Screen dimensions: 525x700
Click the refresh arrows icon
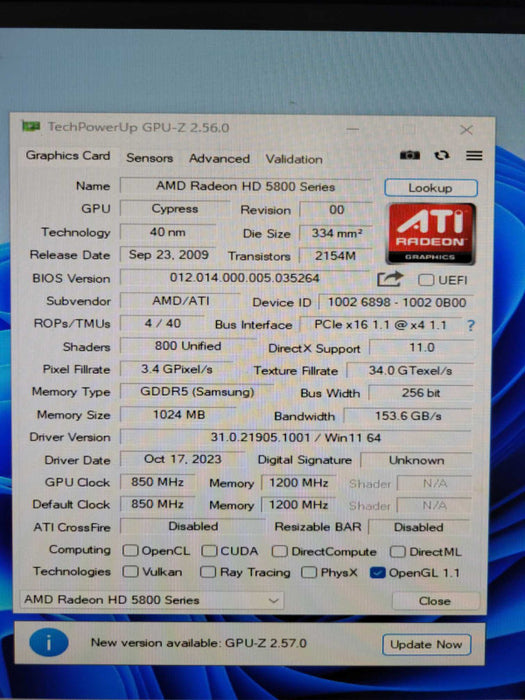(442, 155)
